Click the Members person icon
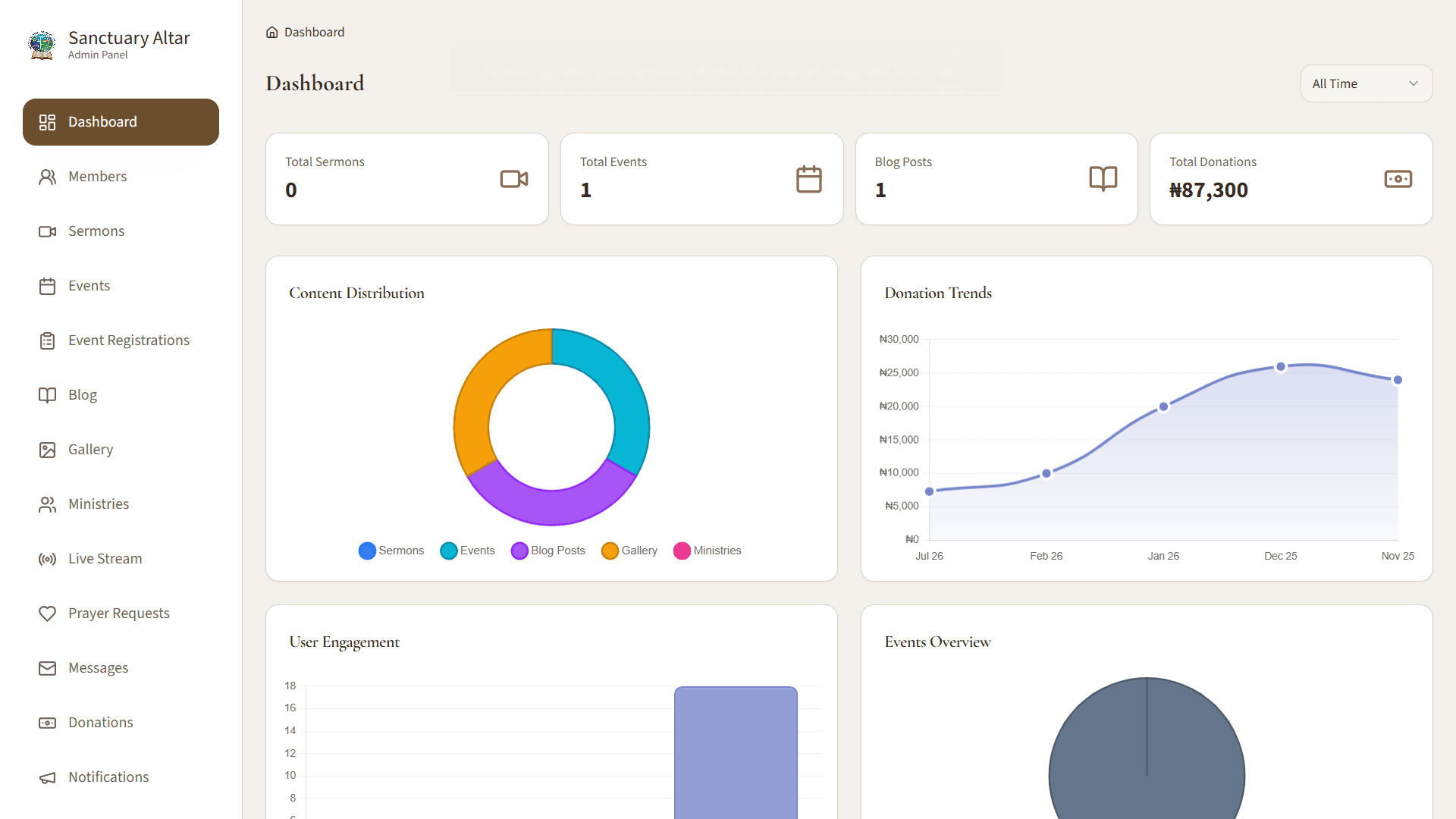 pyautogui.click(x=47, y=177)
